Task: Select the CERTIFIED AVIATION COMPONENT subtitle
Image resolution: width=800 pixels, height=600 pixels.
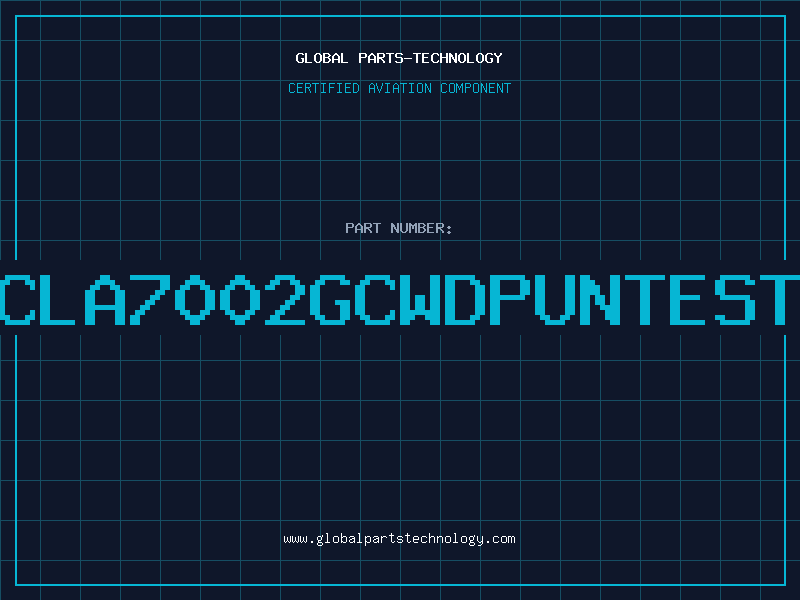Action: 399,88
